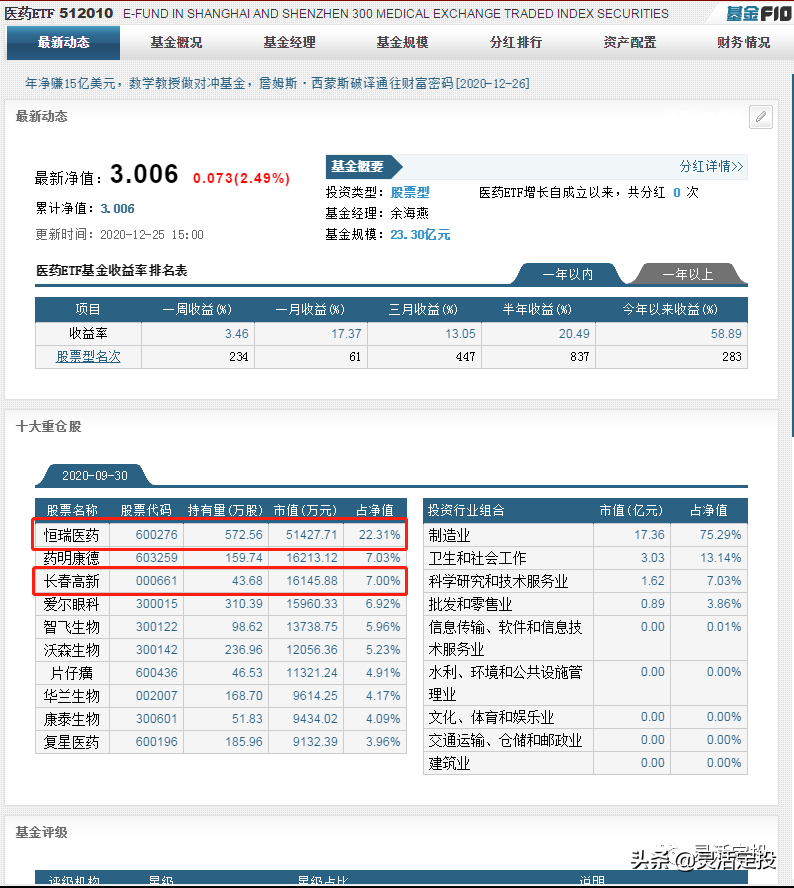Click the stock name 复星医药
The height and width of the screenshot is (888, 794).
point(71,742)
